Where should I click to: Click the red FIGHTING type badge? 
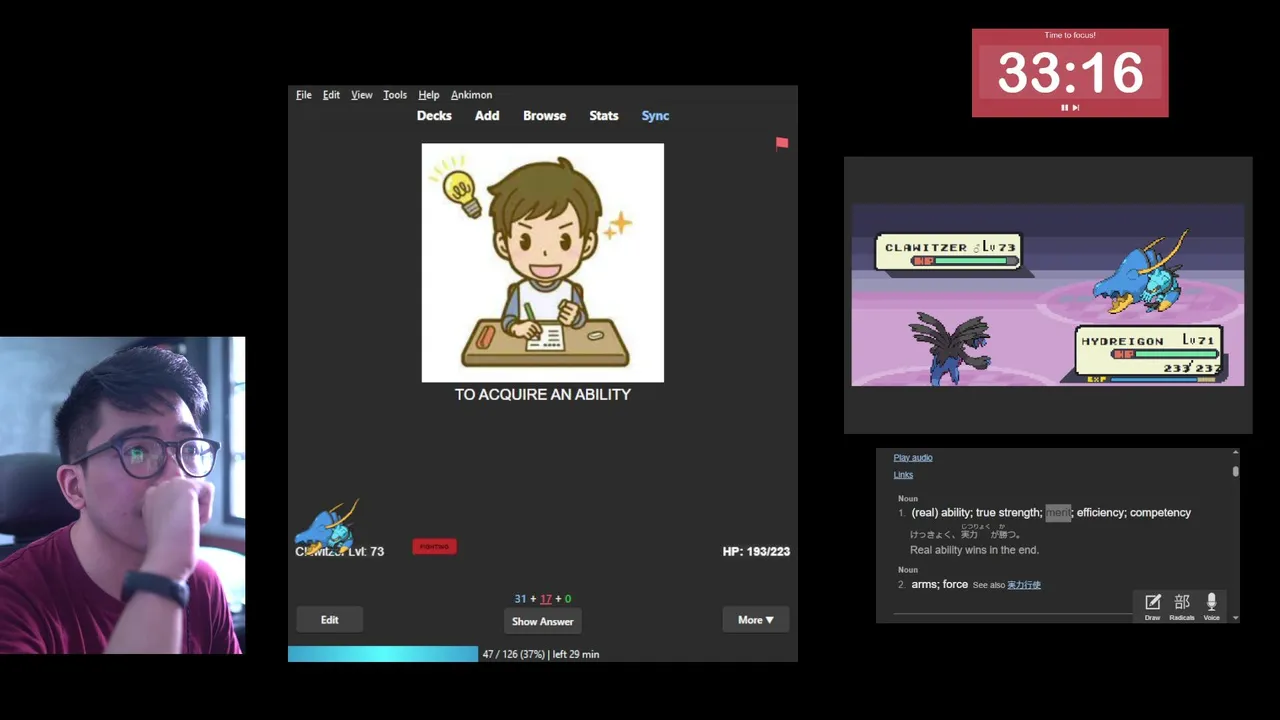pyautogui.click(x=434, y=547)
